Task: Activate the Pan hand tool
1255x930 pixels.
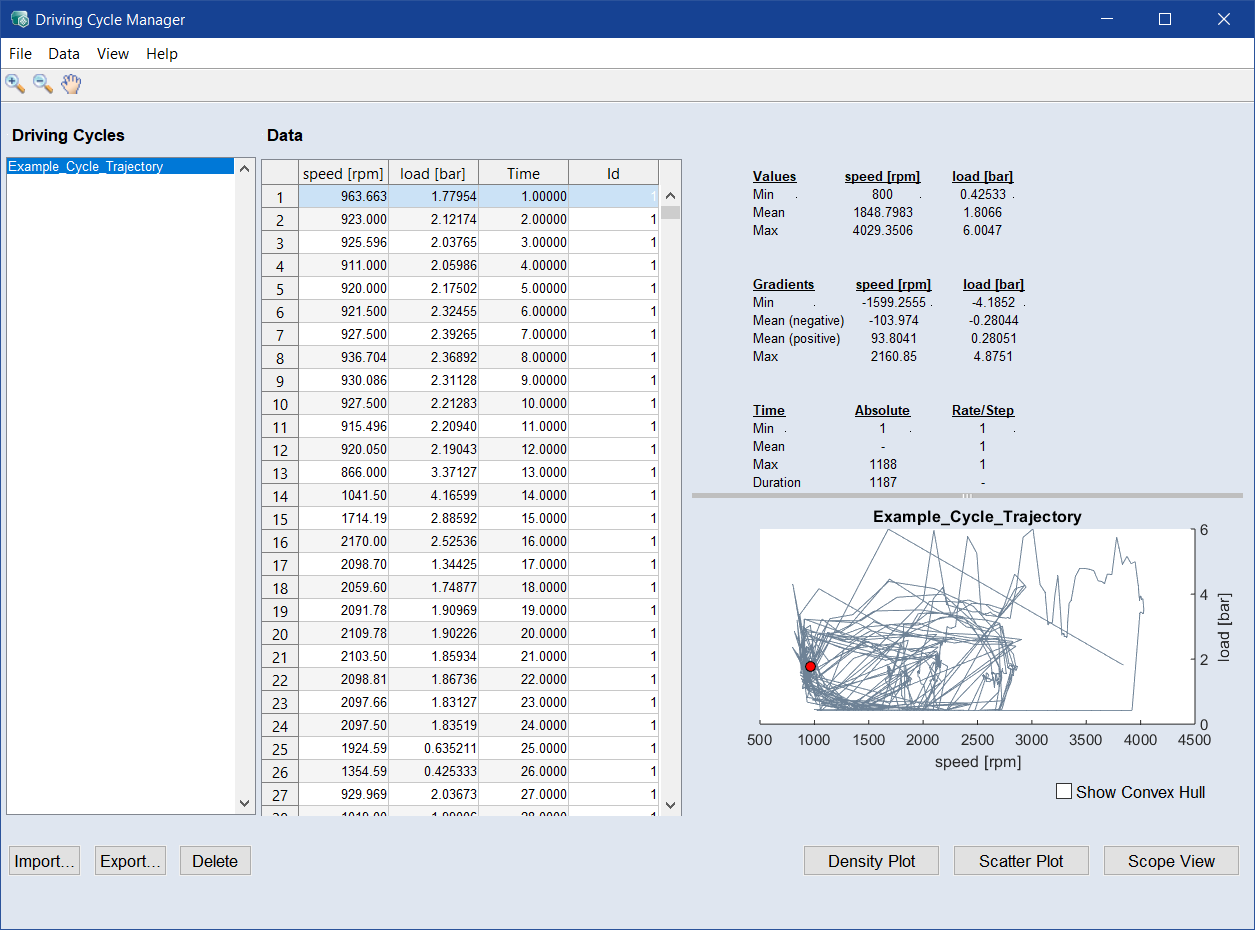Action: click(x=71, y=84)
